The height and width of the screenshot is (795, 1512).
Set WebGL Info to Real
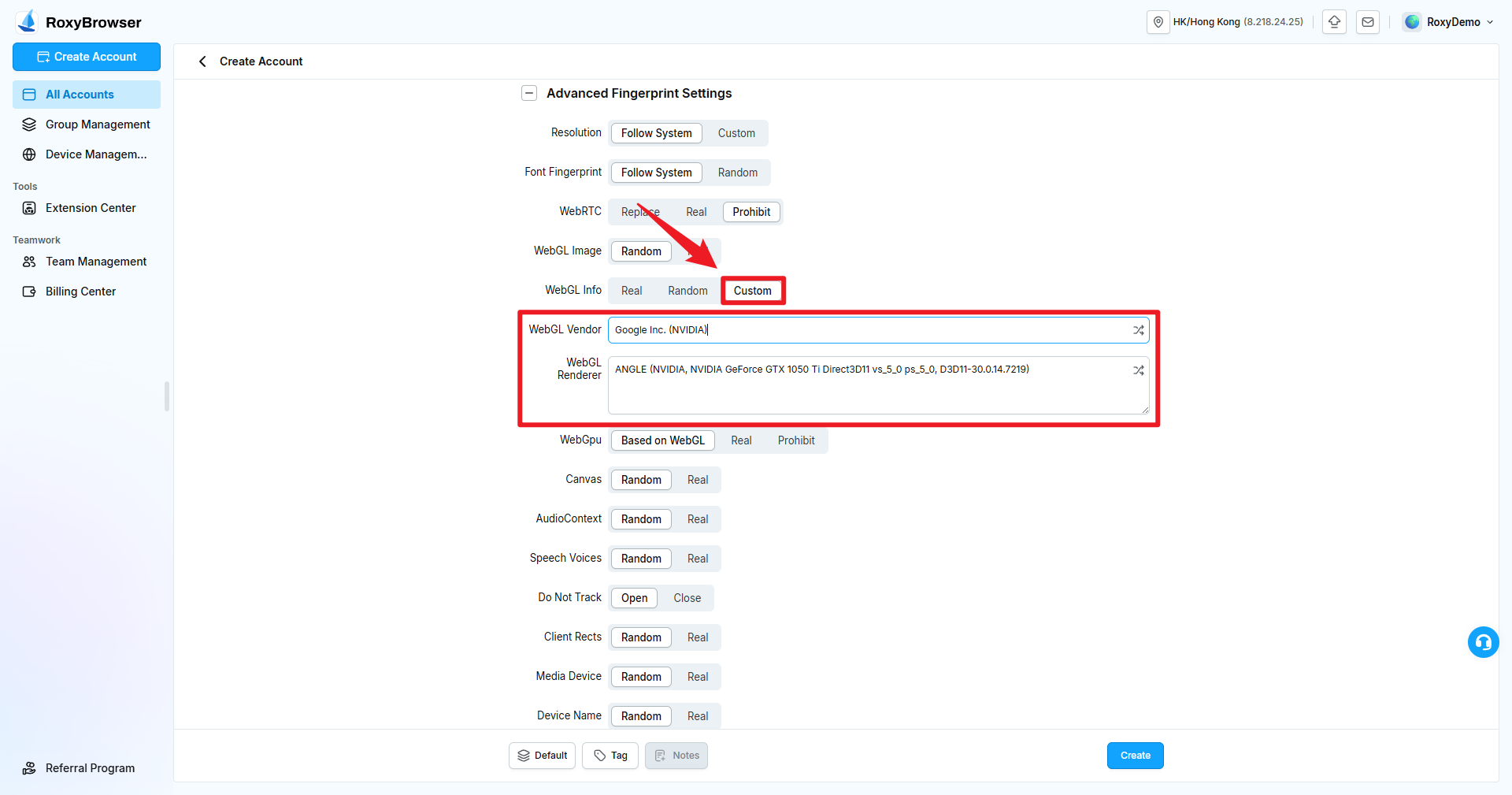coord(632,291)
